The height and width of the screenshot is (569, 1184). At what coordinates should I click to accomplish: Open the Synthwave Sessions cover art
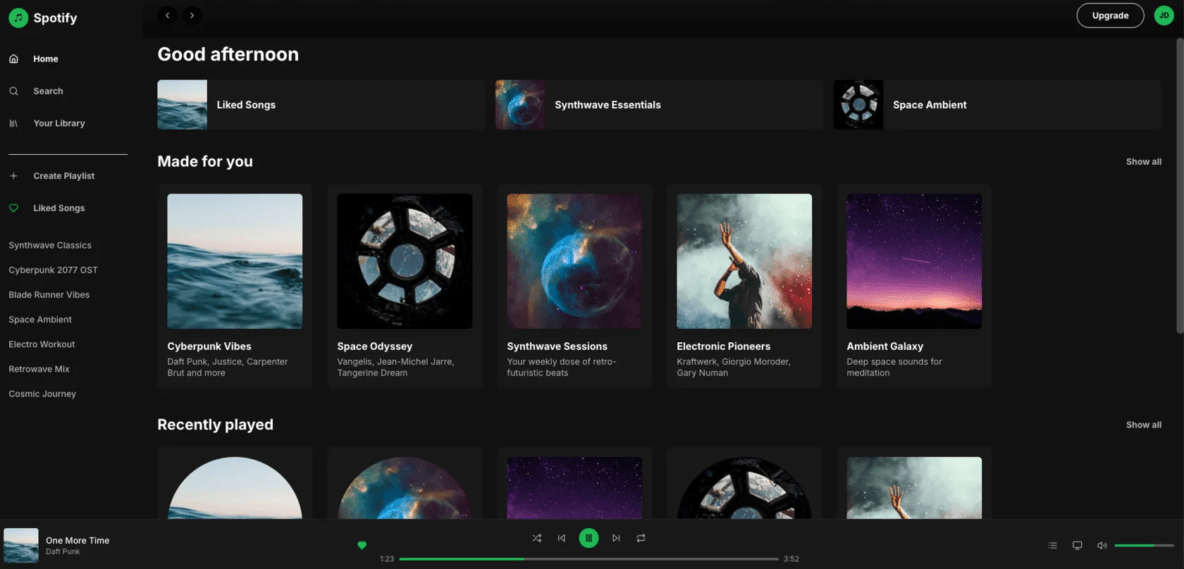click(575, 261)
